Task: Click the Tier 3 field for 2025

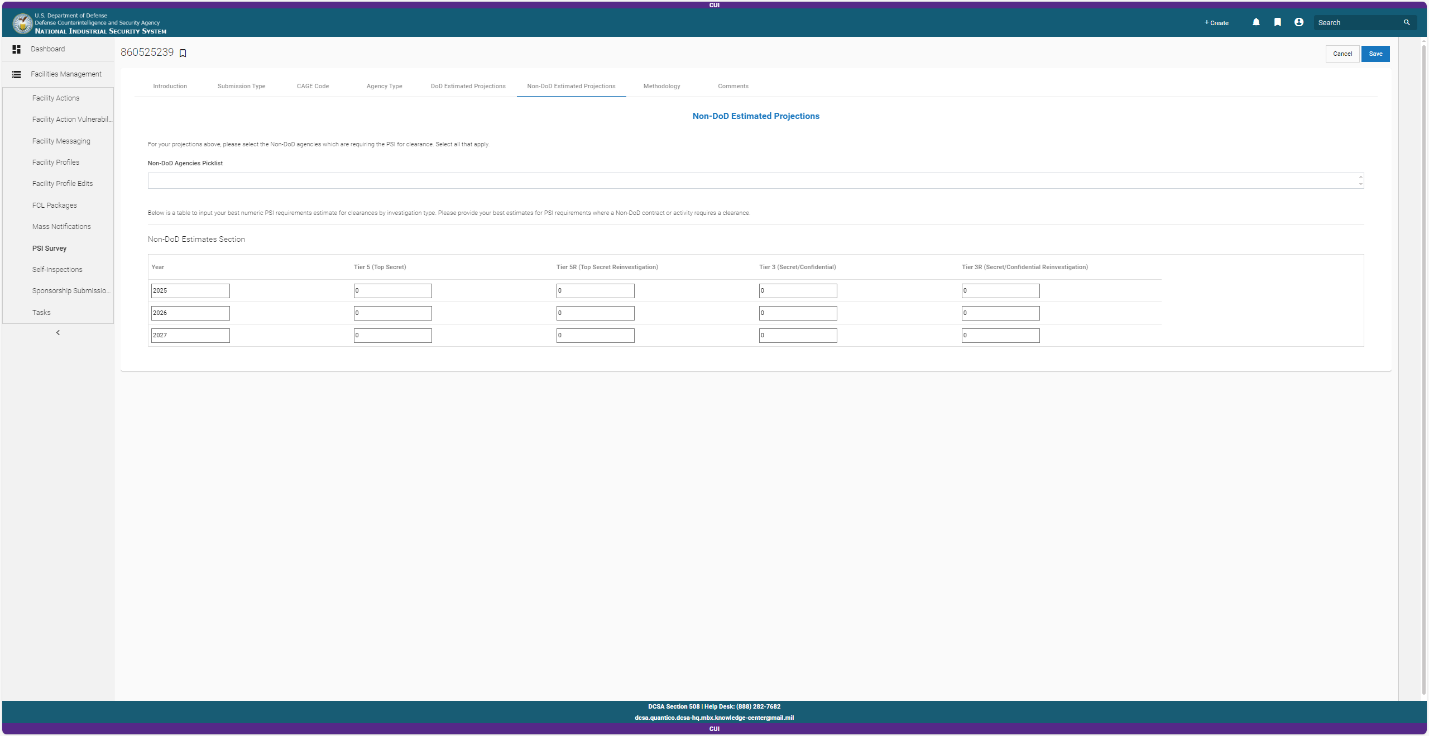Action: pos(798,291)
